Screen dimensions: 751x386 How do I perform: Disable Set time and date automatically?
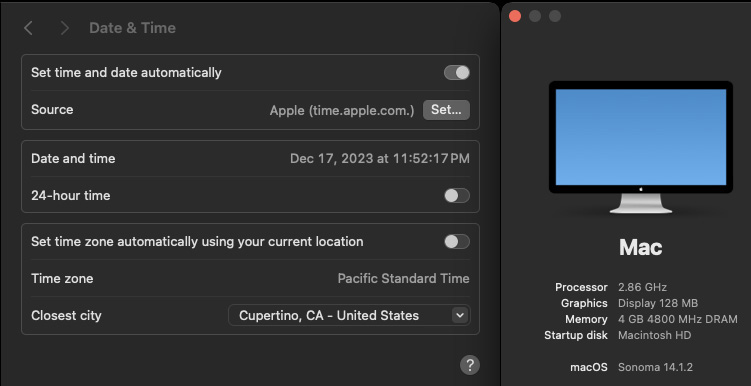[456, 73]
